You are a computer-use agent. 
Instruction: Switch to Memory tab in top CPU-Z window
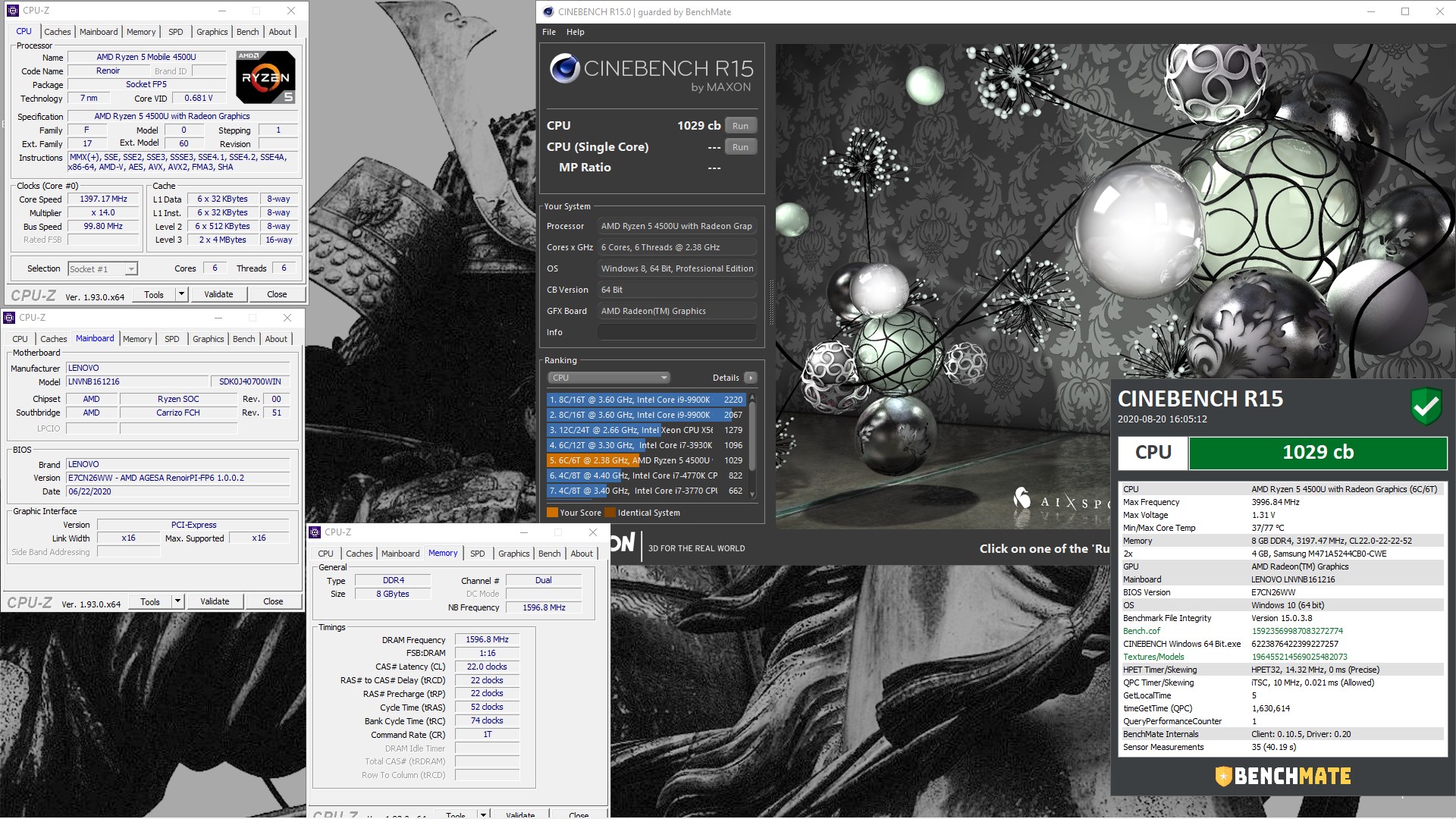[x=141, y=32]
